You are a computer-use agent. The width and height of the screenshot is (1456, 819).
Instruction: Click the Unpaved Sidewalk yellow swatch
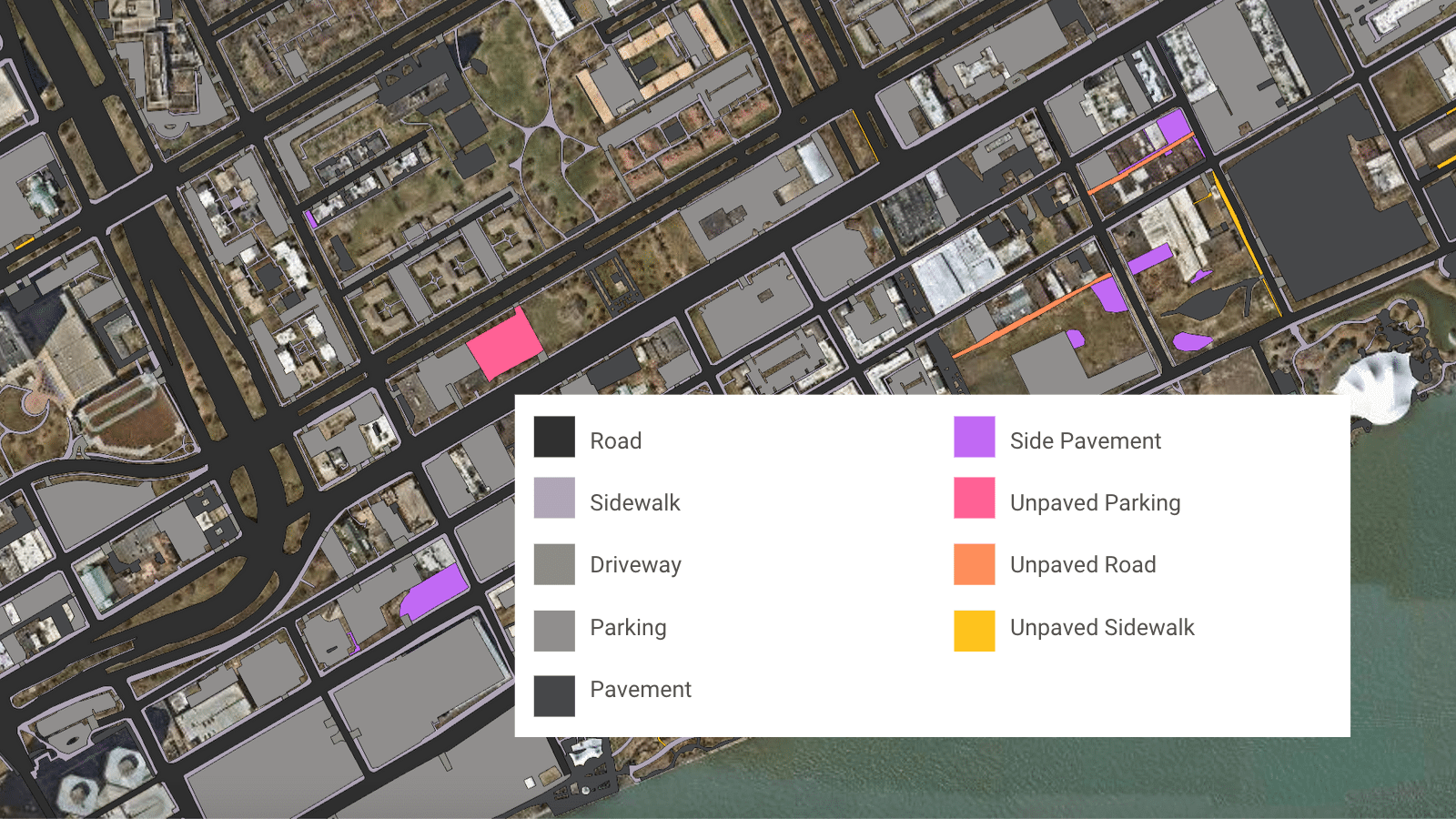(x=975, y=631)
